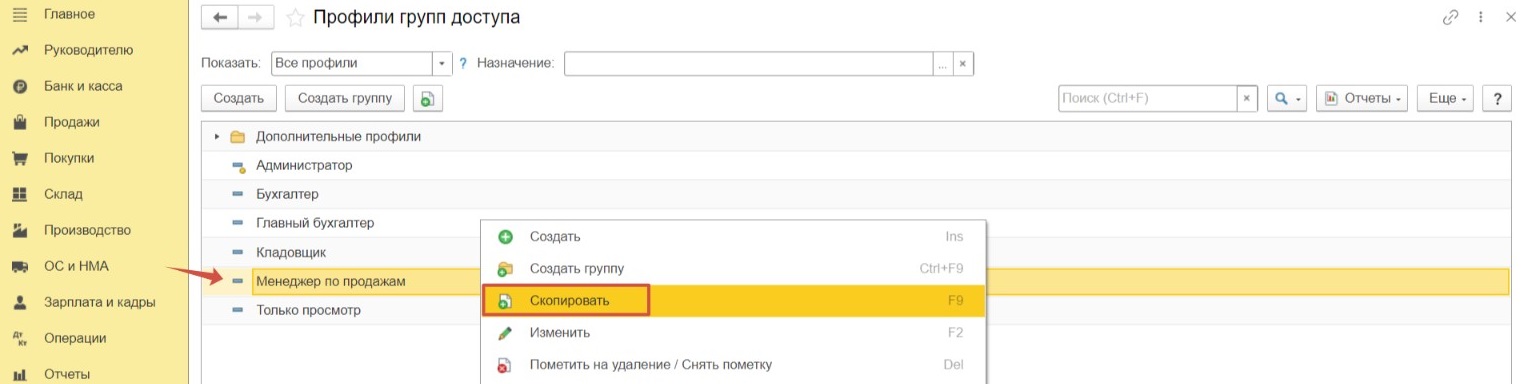Click the copy profile toolbar icon
This screenshot has height=384, width=1521.
pyautogui.click(x=427, y=98)
